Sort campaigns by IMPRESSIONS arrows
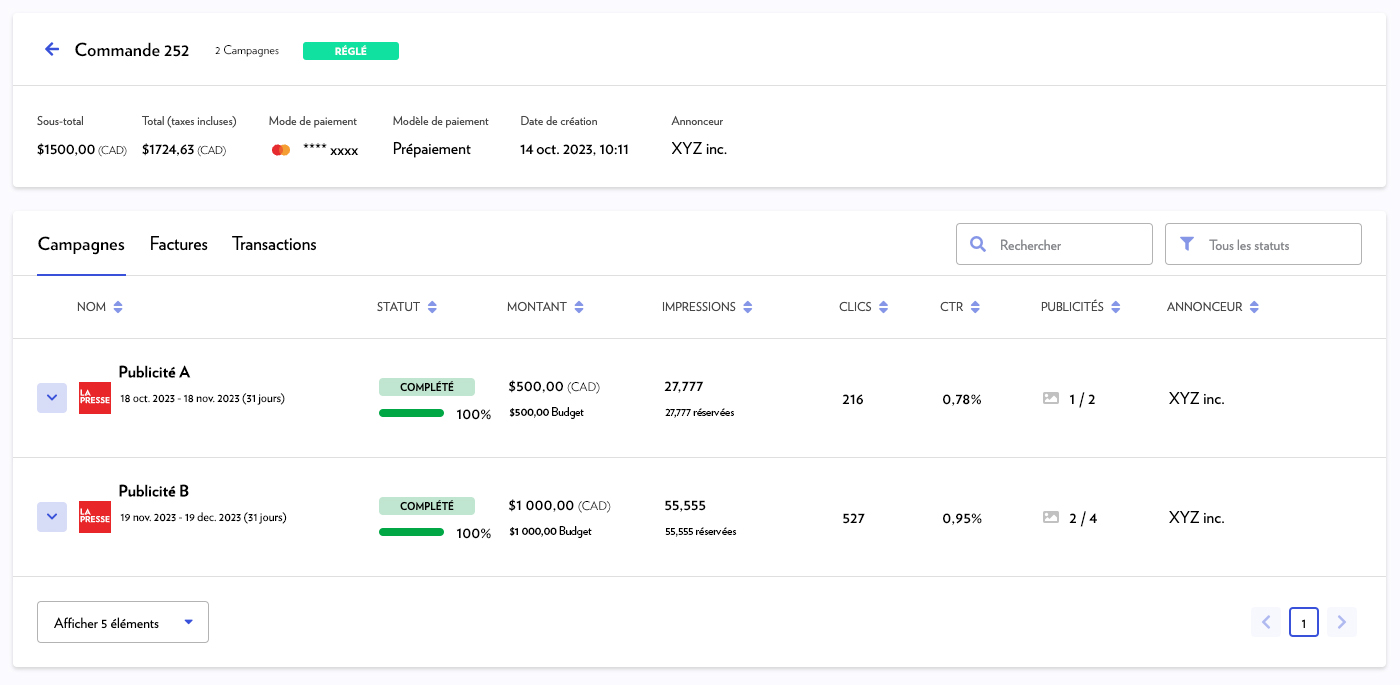This screenshot has height=685, width=1400. tap(748, 307)
